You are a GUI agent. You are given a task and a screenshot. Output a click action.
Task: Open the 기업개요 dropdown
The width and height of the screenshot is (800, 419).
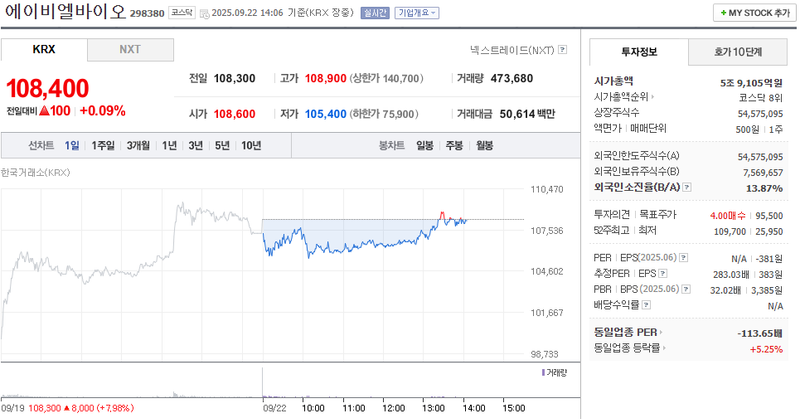[416, 13]
